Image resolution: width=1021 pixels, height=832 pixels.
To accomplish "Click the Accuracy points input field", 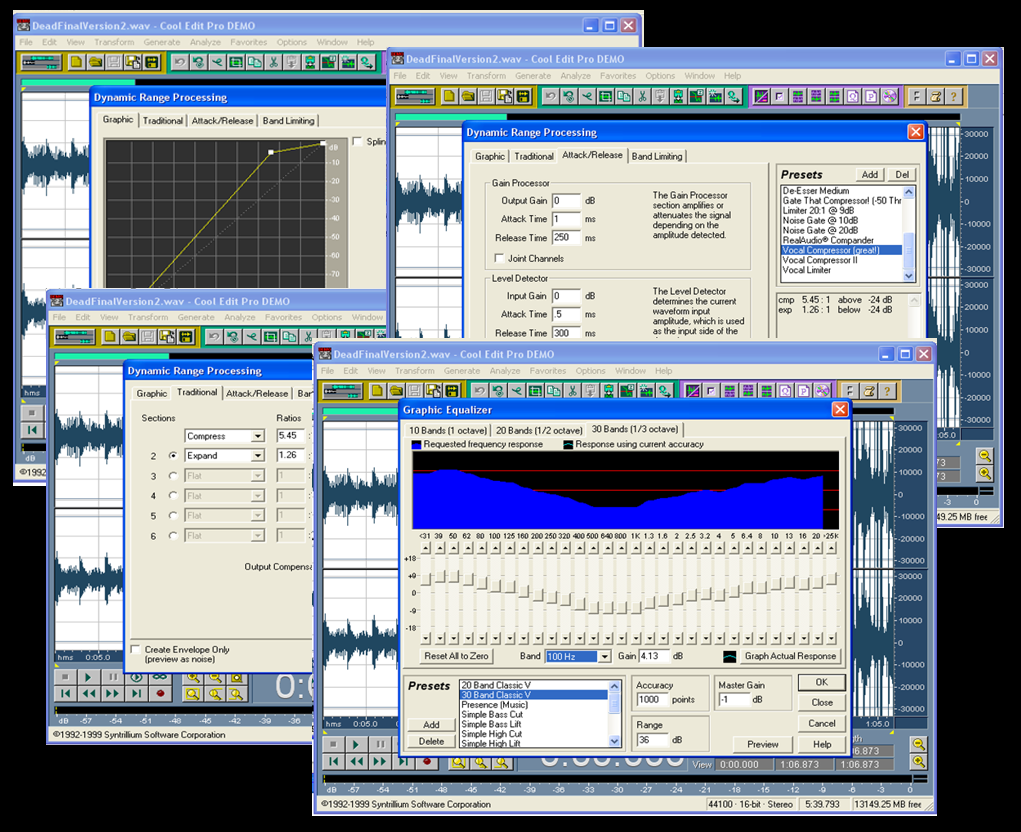I will point(652,700).
